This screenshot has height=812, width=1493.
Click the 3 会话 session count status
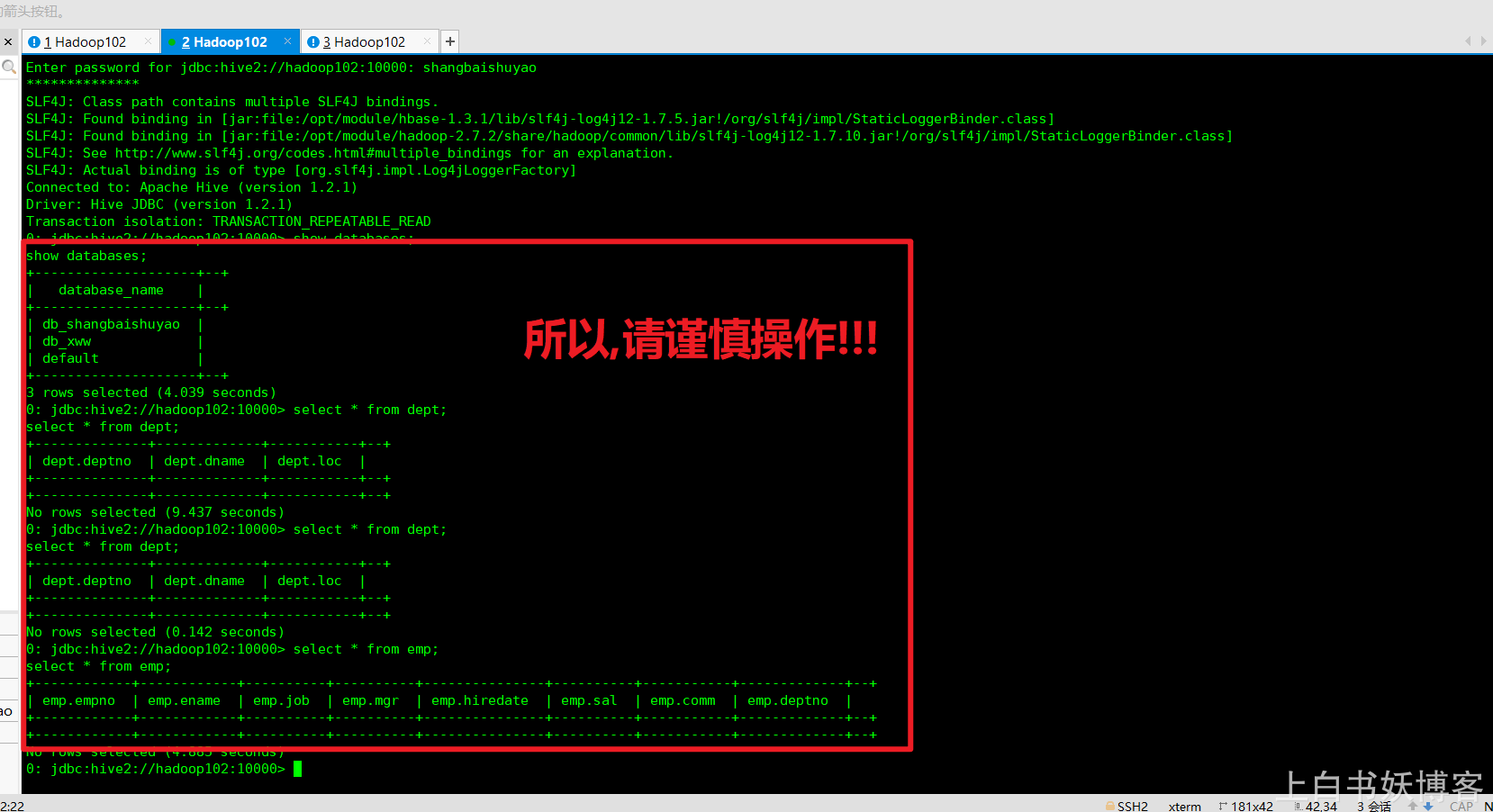pos(1374,806)
